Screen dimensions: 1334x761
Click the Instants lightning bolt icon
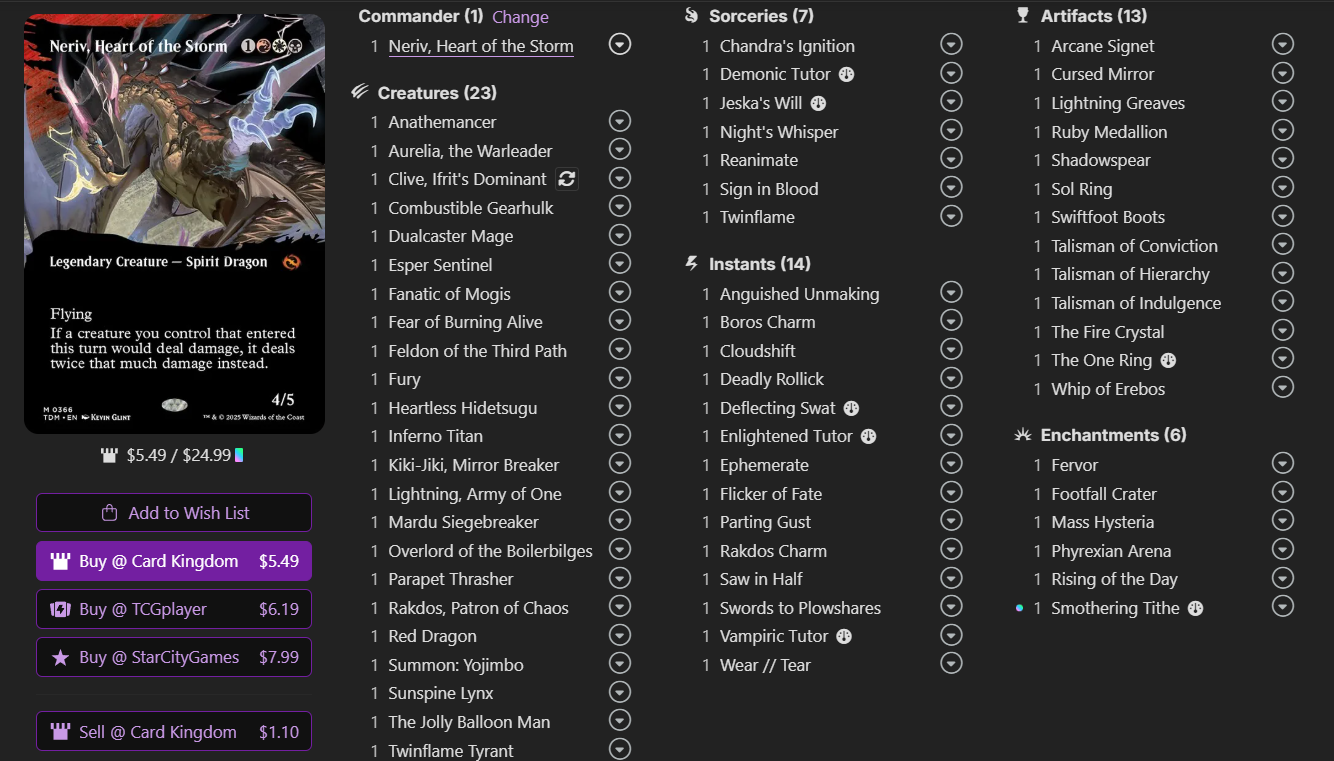(692, 263)
